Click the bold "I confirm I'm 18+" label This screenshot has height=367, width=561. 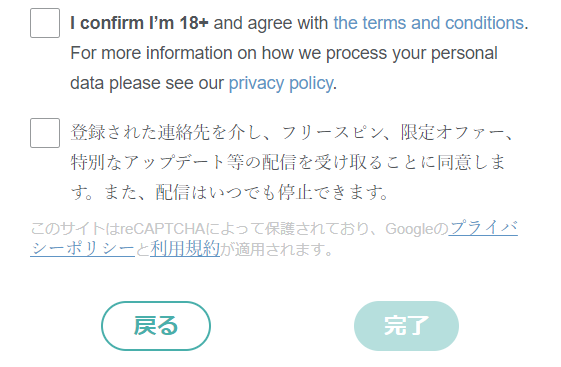click(139, 23)
